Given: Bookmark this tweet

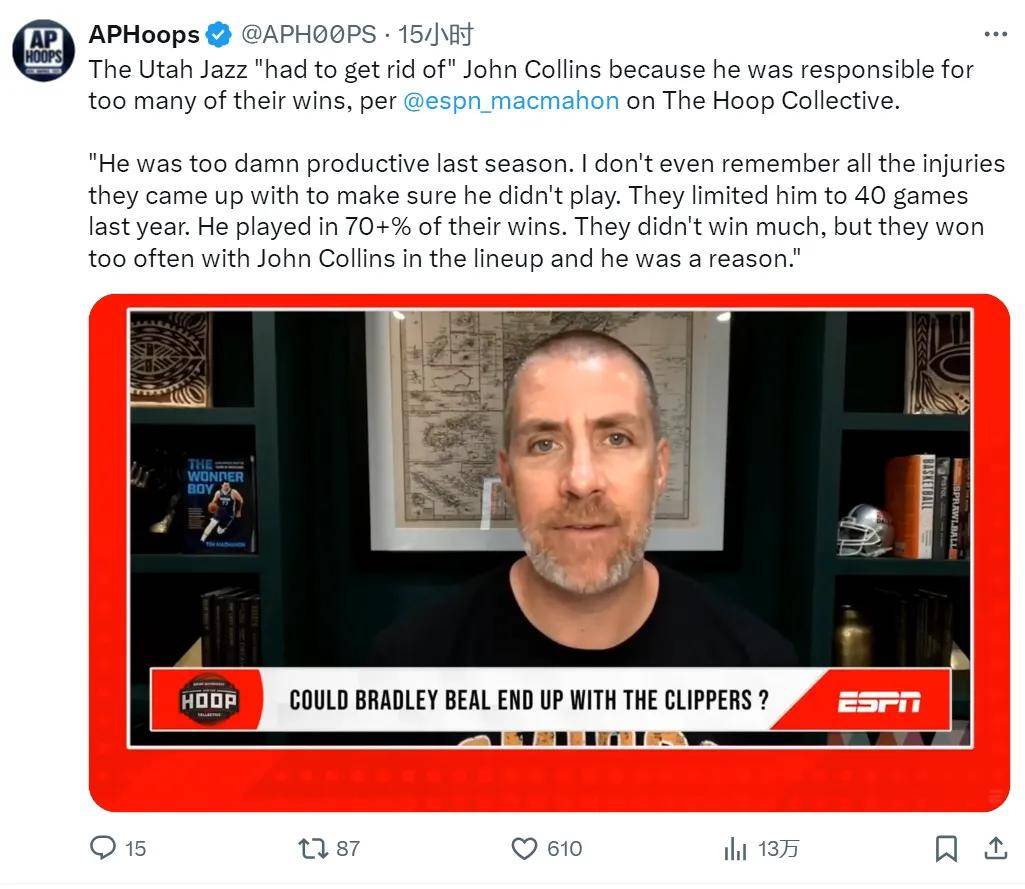Looking at the screenshot, I should coord(946,848).
